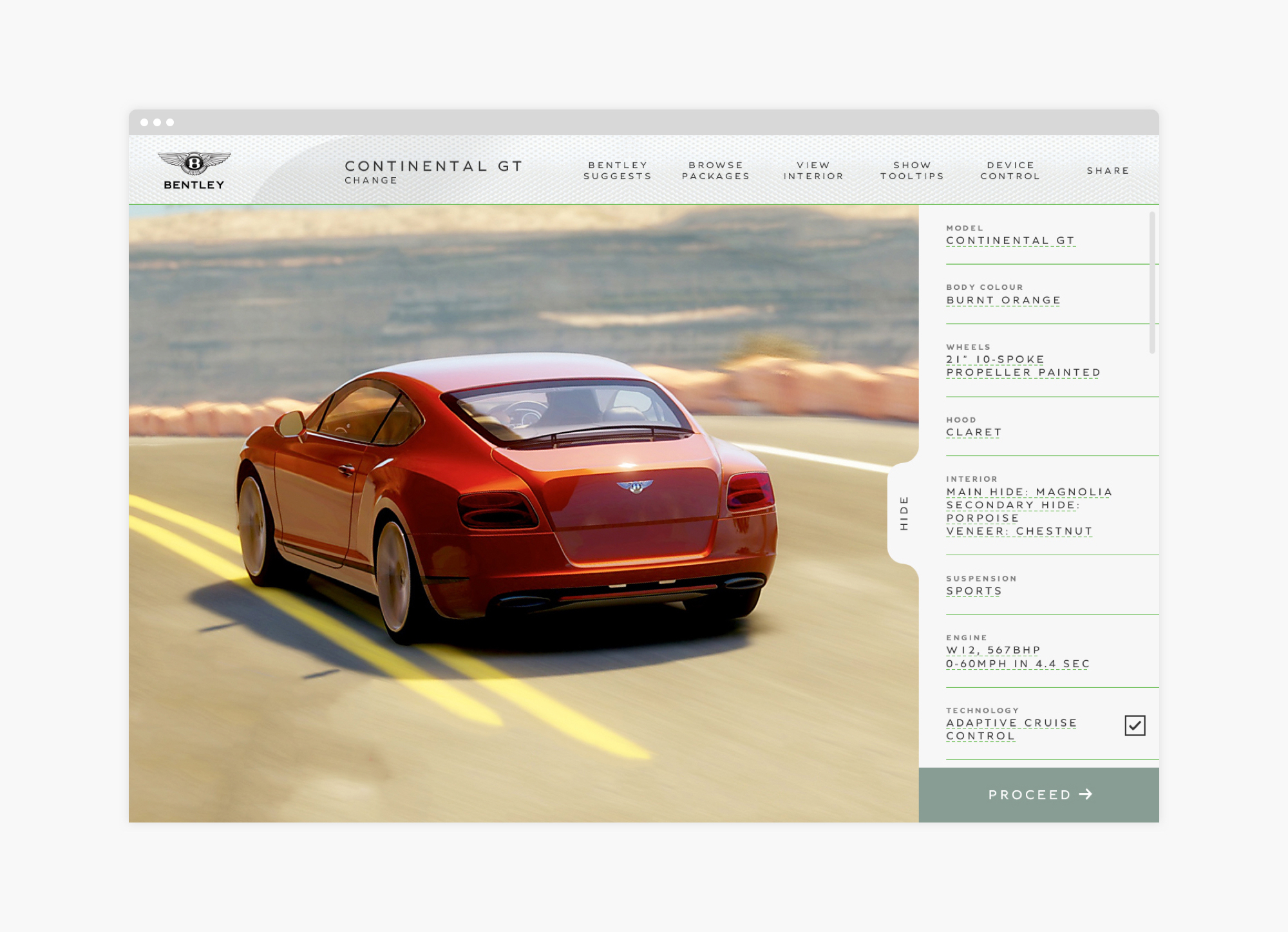Image resolution: width=1288 pixels, height=932 pixels.
Task: Click the Continental GT header title
Action: coord(433,166)
